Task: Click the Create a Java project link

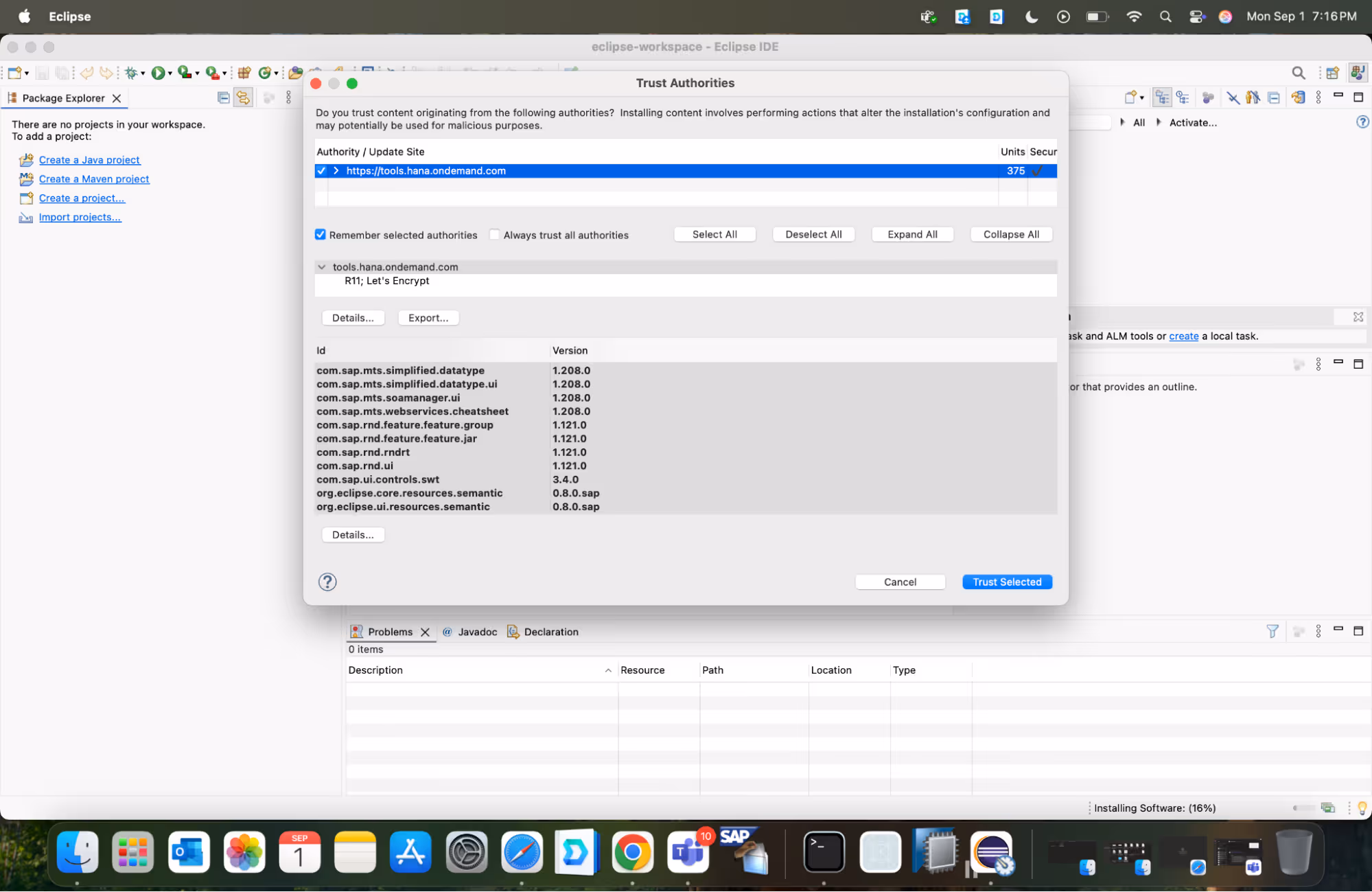Action: tap(89, 160)
